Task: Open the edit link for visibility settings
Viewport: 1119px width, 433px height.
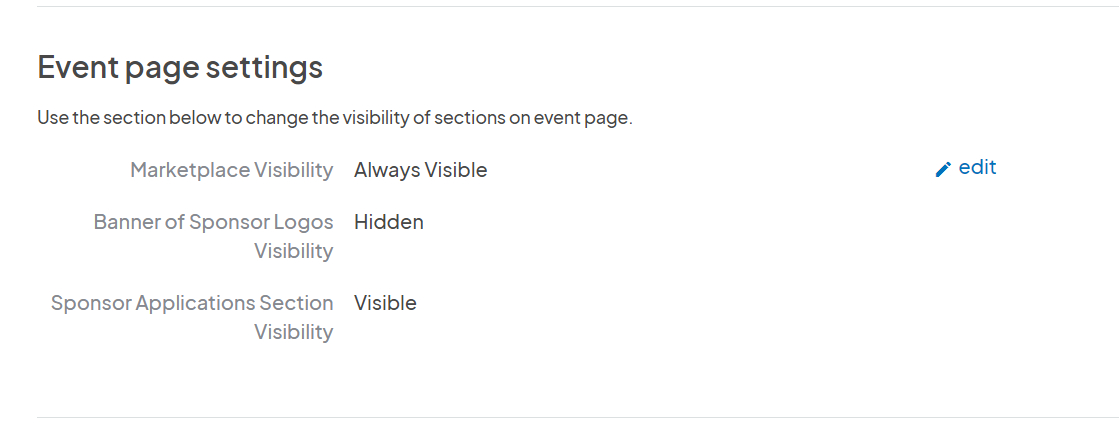Action: (x=966, y=168)
